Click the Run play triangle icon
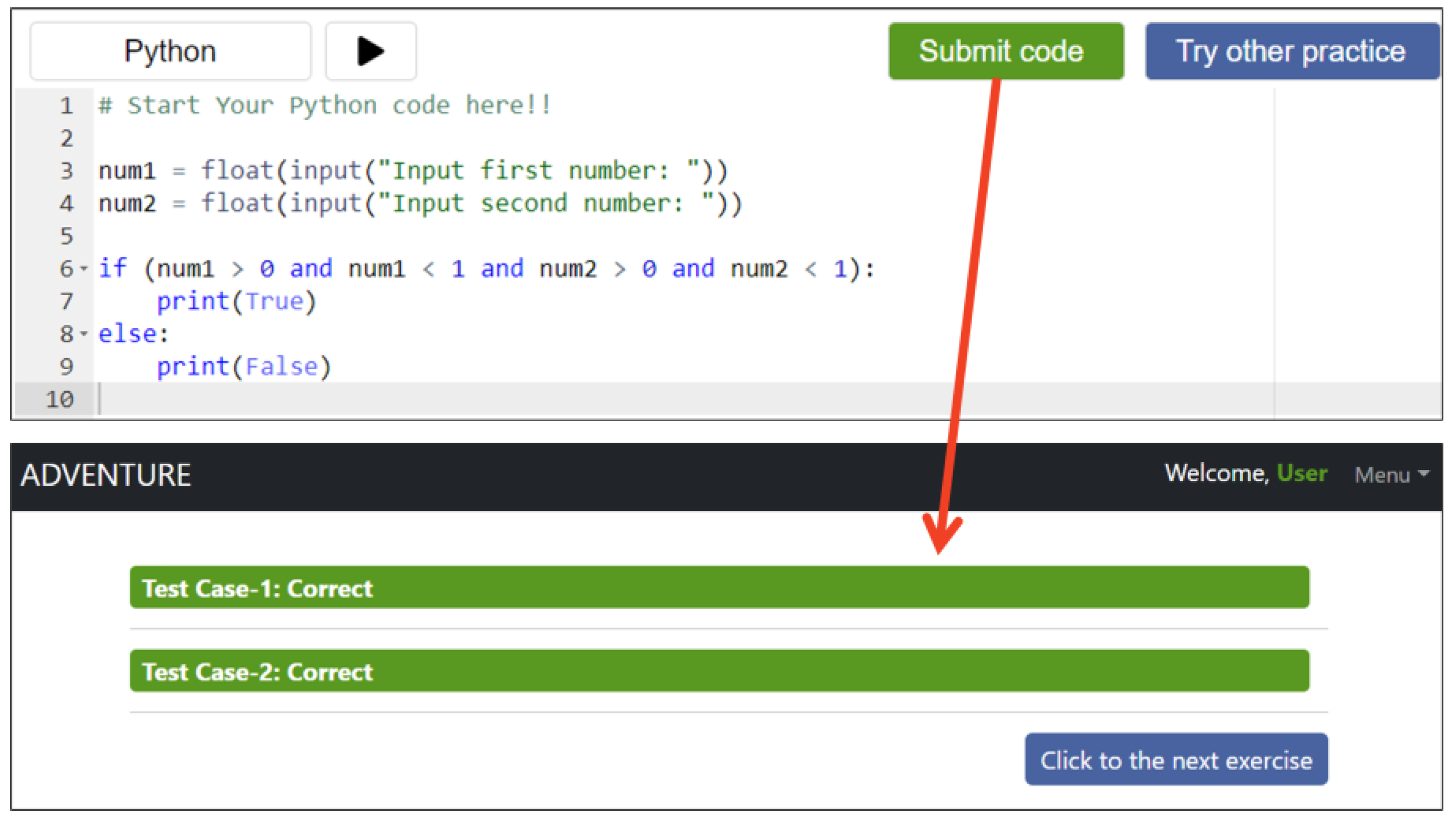The image size is (1456, 825). click(x=370, y=51)
